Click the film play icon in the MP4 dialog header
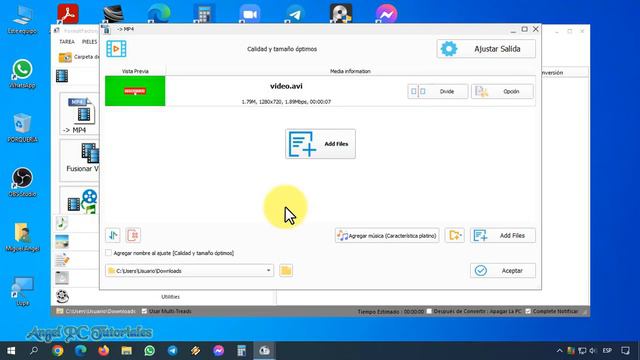Screen dimensions: 640x360 (116, 49)
